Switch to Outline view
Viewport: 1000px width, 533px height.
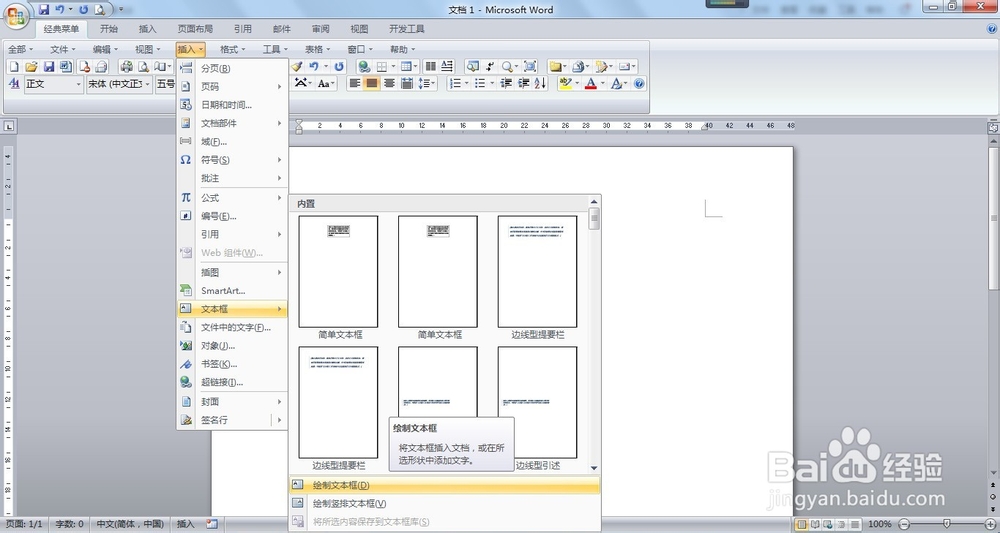point(841,524)
